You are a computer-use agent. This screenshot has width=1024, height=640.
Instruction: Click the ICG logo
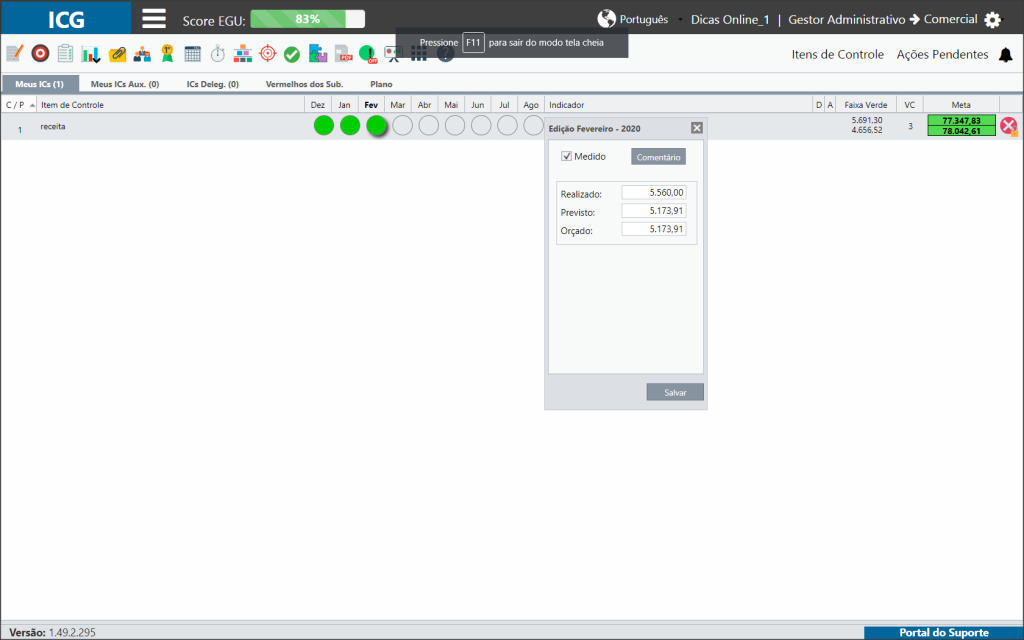pos(66,18)
